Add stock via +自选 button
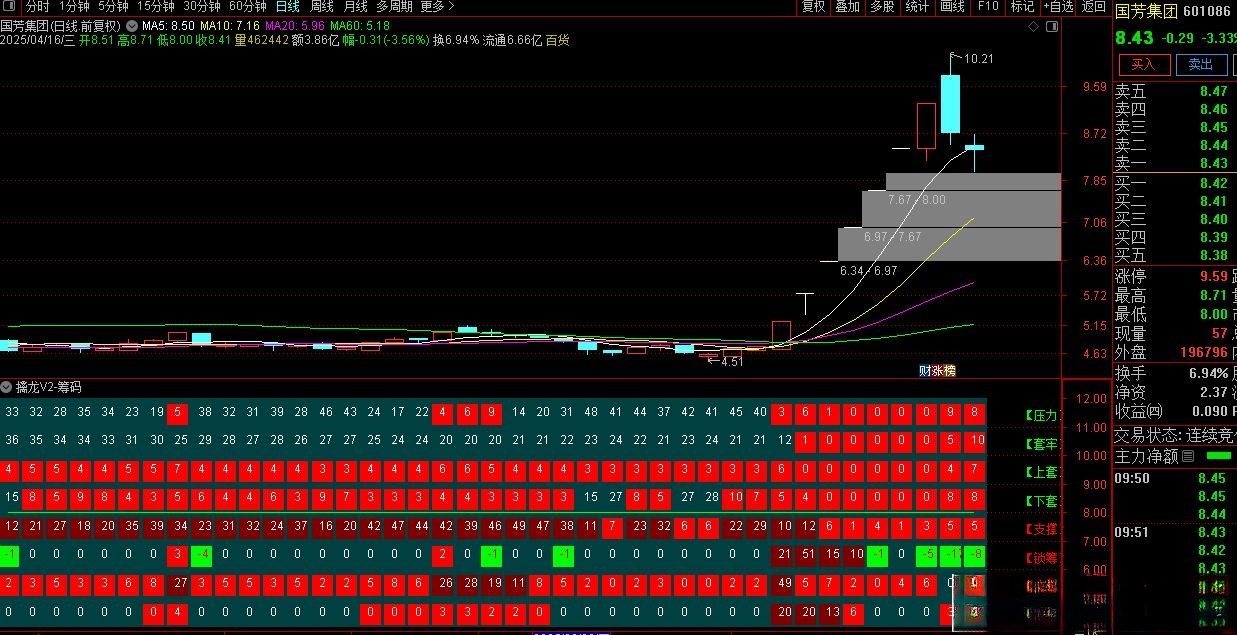Viewport: 1237px width, 635px height. pyautogui.click(x=1057, y=7)
